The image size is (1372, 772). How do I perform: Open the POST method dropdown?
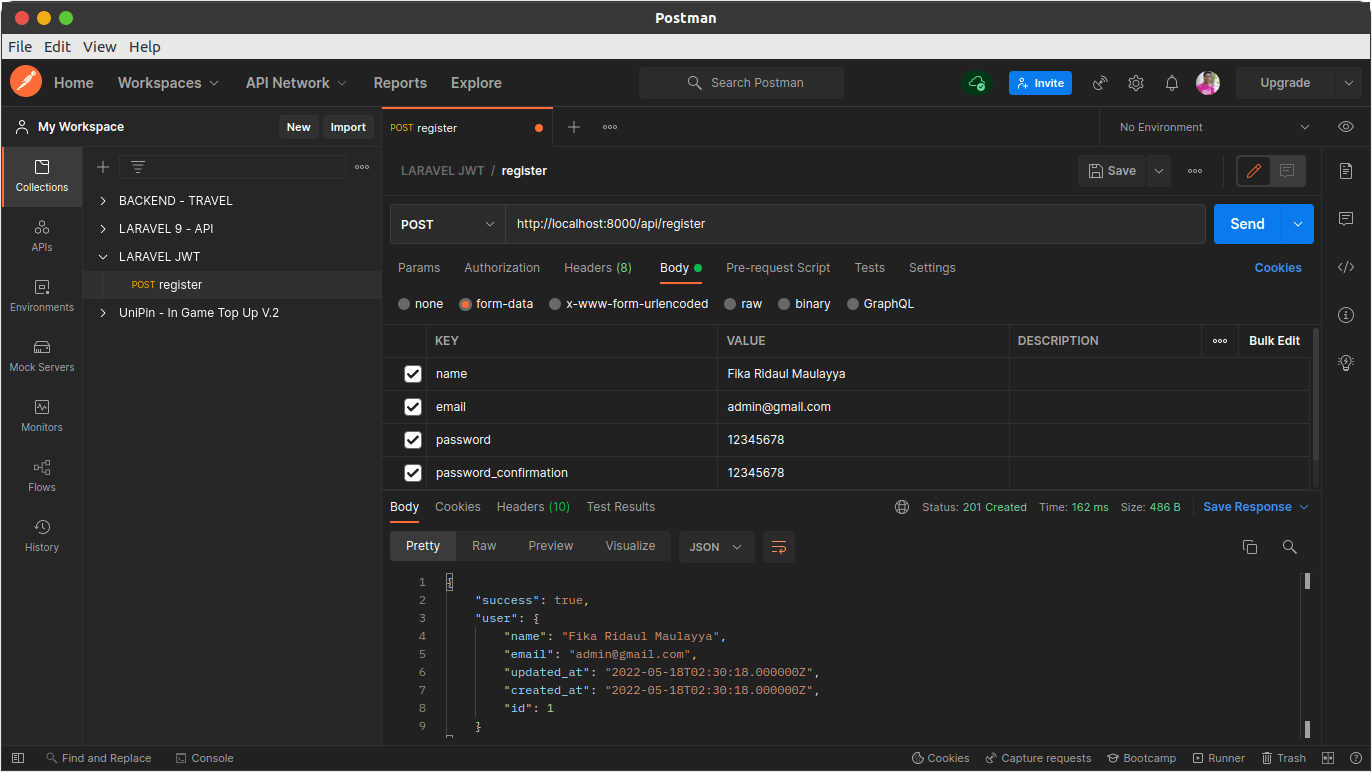click(x=448, y=224)
